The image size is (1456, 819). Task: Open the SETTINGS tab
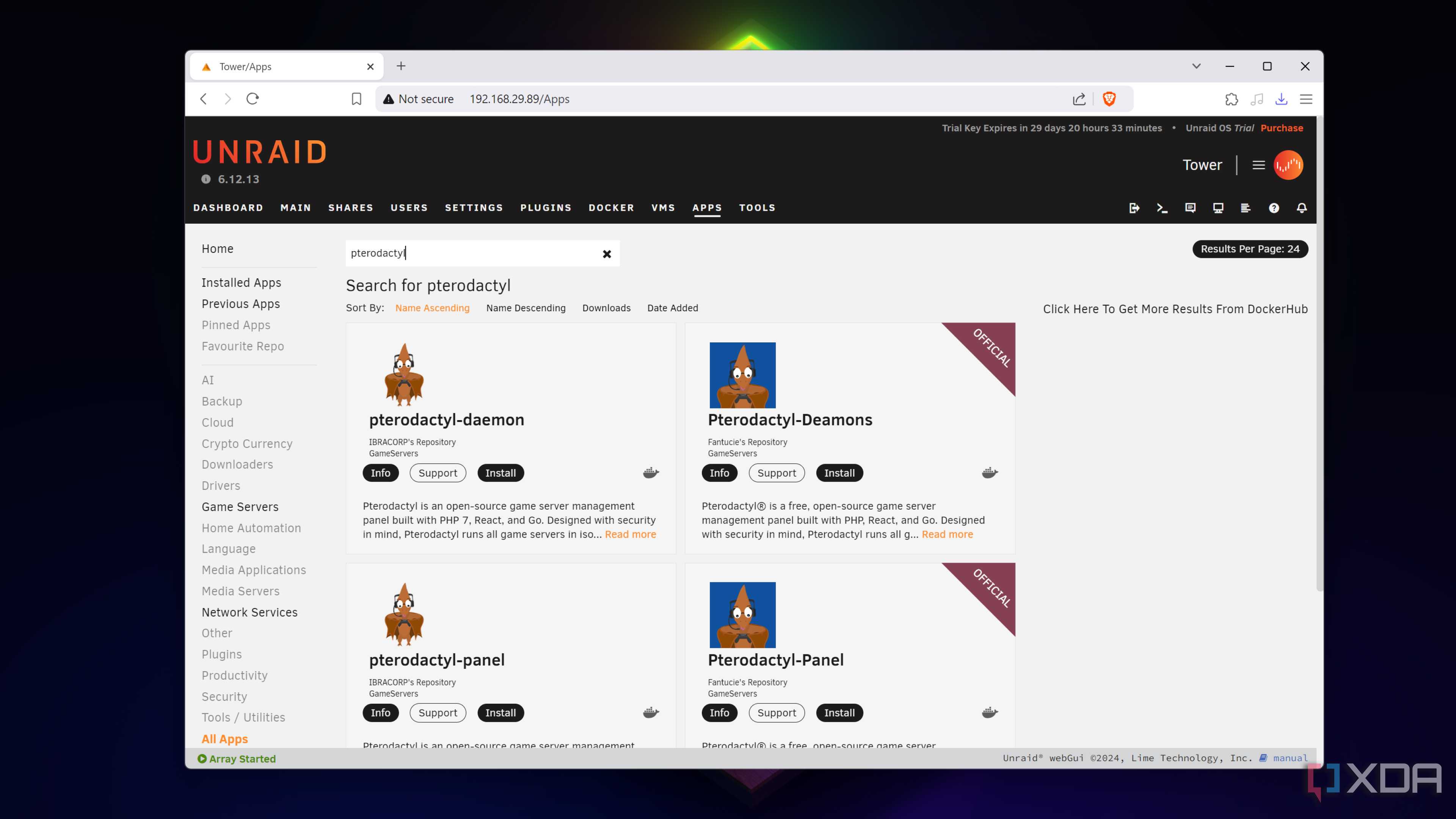click(x=474, y=208)
